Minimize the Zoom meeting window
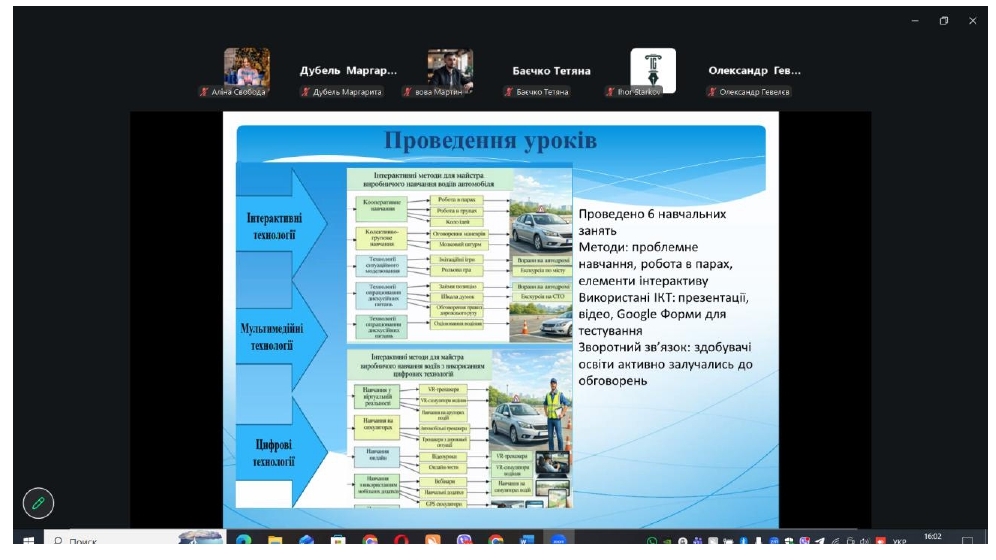Screen dimensions: 996x560 (x=915, y=21)
